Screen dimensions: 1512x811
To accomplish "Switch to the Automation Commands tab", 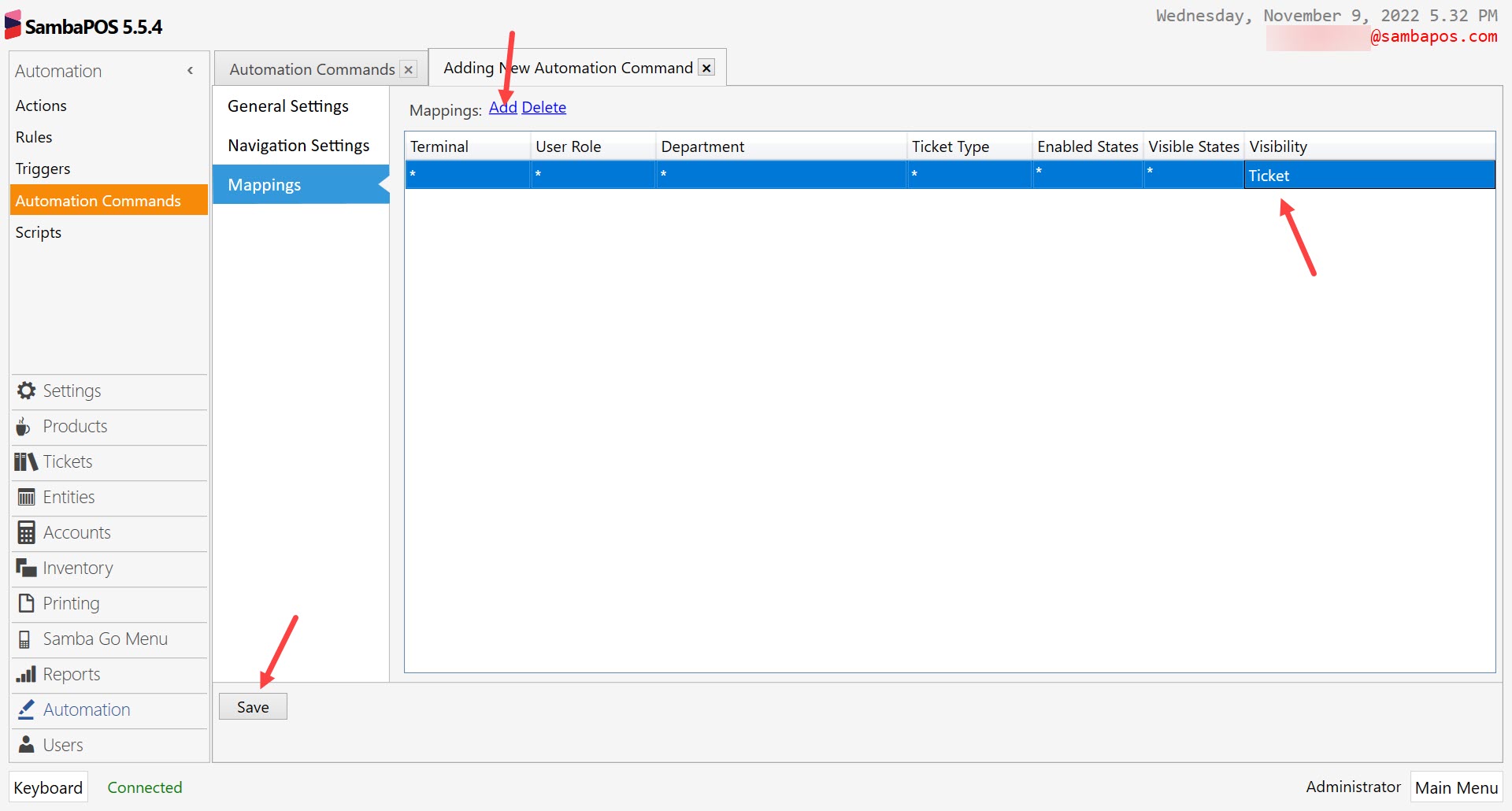I will click(x=311, y=69).
